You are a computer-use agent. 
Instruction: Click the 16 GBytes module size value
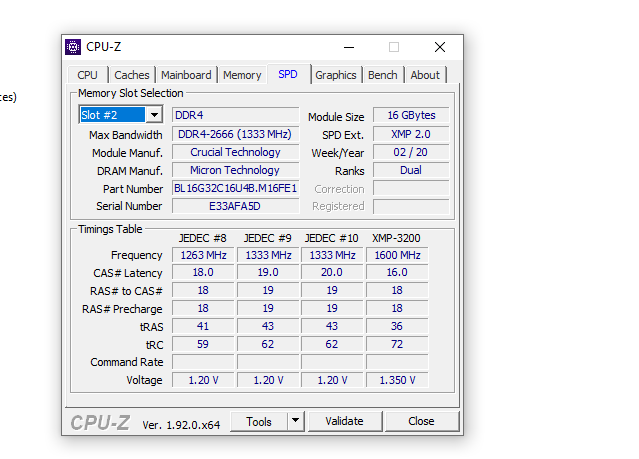coord(411,115)
